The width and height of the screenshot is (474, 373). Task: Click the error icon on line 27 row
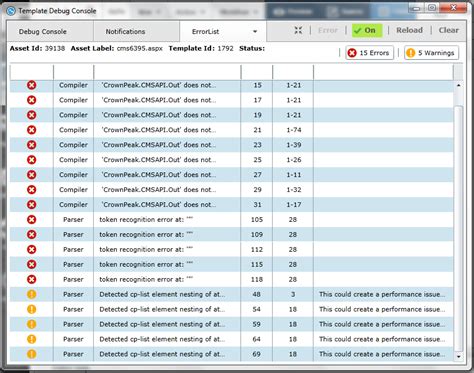(x=32, y=175)
